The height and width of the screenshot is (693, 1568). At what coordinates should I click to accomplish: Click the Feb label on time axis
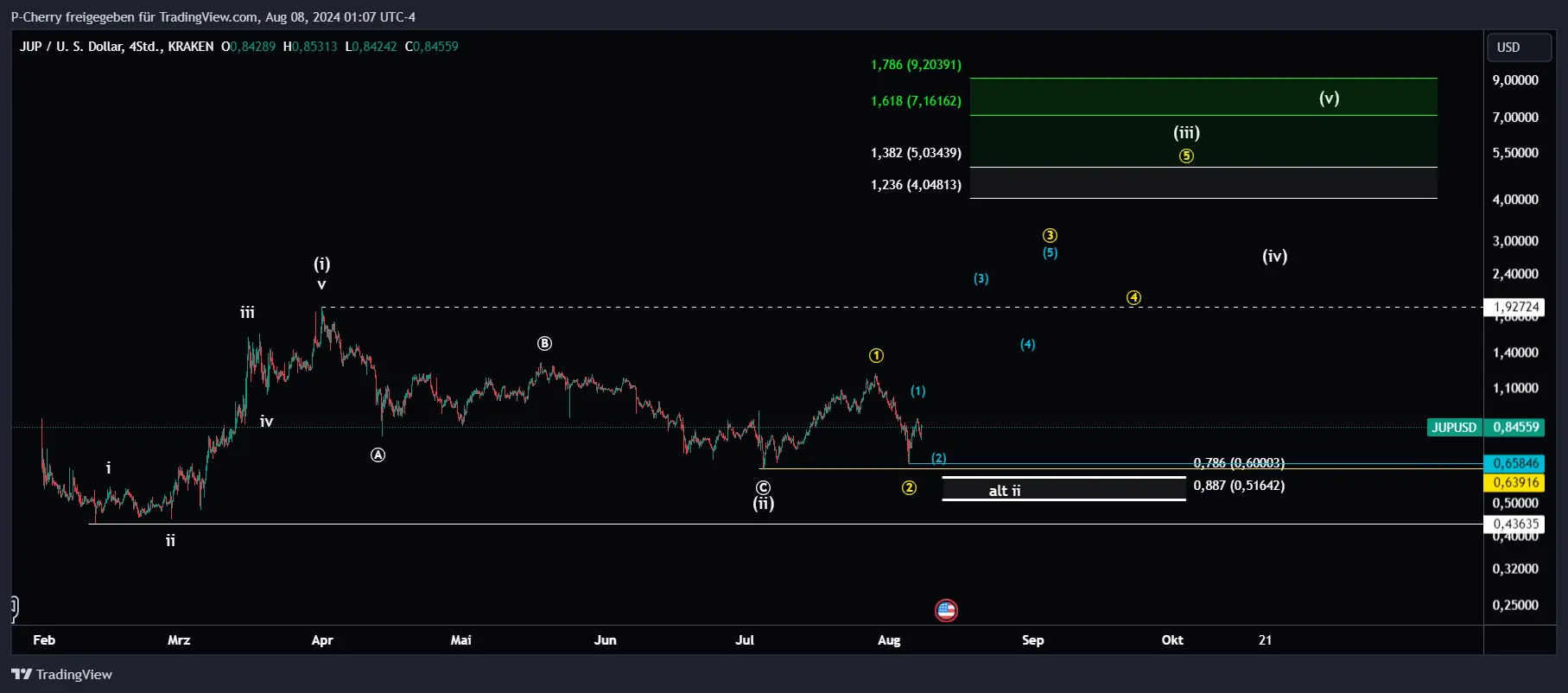pyautogui.click(x=44, y=640)
